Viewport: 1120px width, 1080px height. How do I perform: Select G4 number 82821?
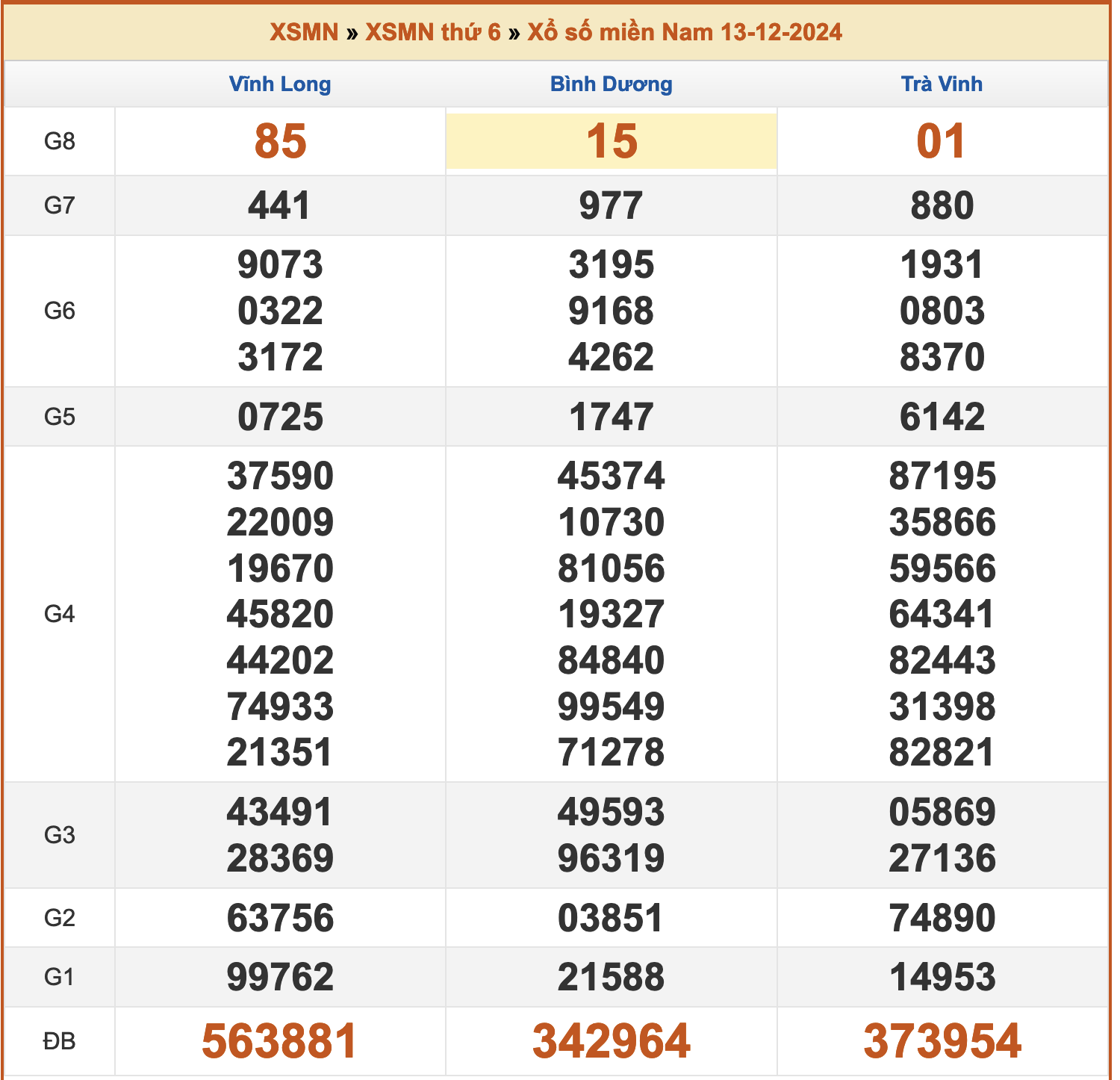click(942, 752)
